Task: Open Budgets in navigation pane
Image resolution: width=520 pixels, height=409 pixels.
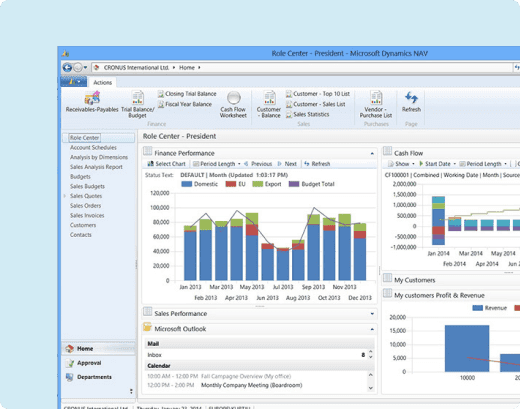Action: (x=80, y=176)
